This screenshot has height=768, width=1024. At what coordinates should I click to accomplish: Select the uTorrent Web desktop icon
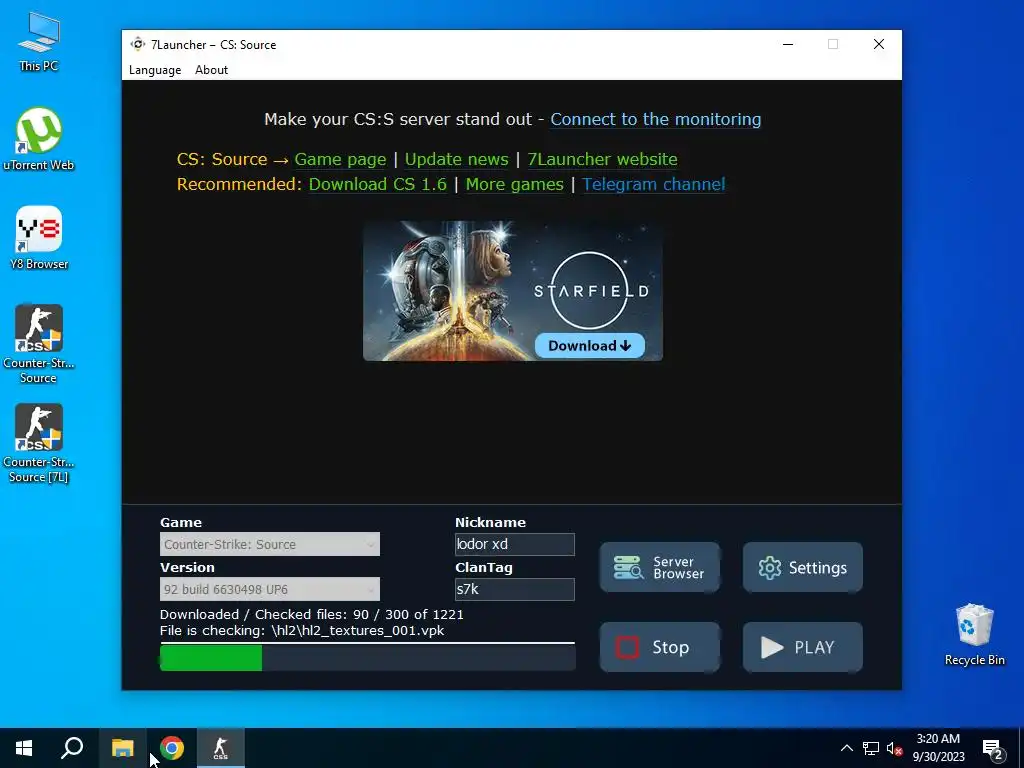39,140
